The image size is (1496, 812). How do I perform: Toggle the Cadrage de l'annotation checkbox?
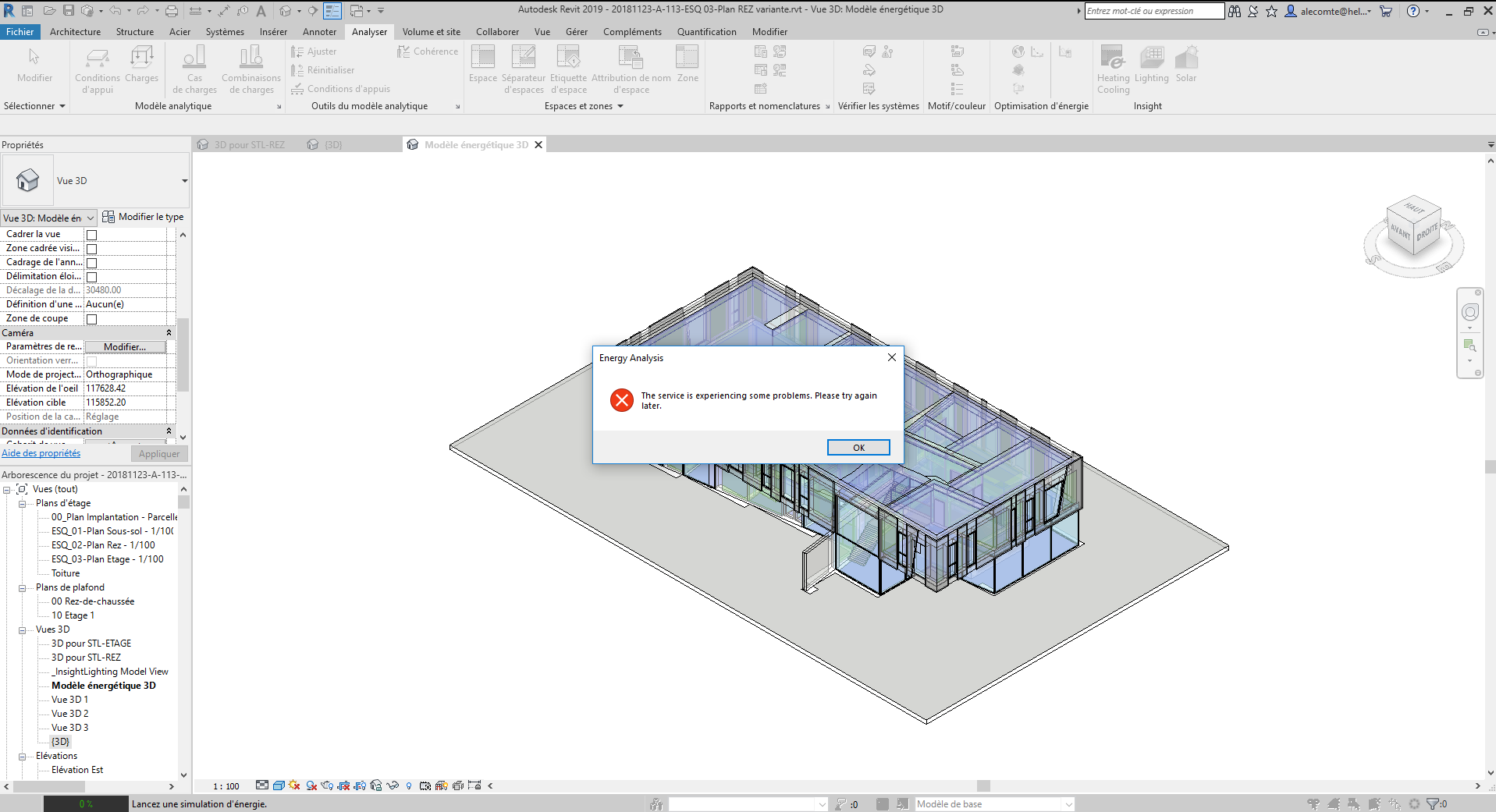[x=91, y=263]
